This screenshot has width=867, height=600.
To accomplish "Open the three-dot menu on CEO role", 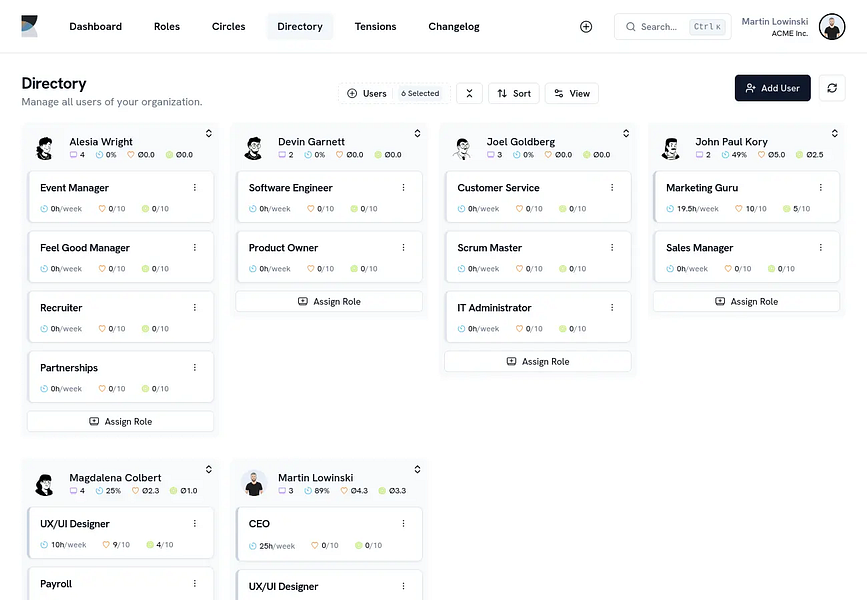I will 403,523.
